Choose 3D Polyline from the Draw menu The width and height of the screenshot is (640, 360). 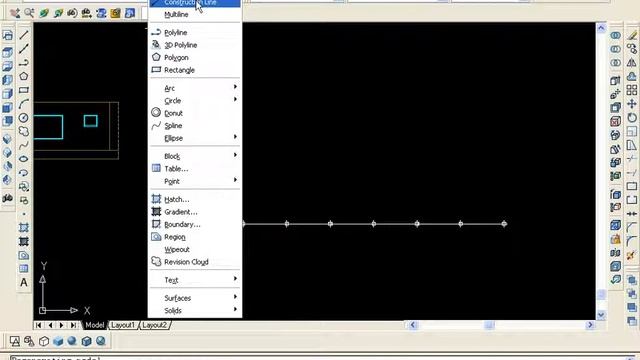(x=195, y=45)
